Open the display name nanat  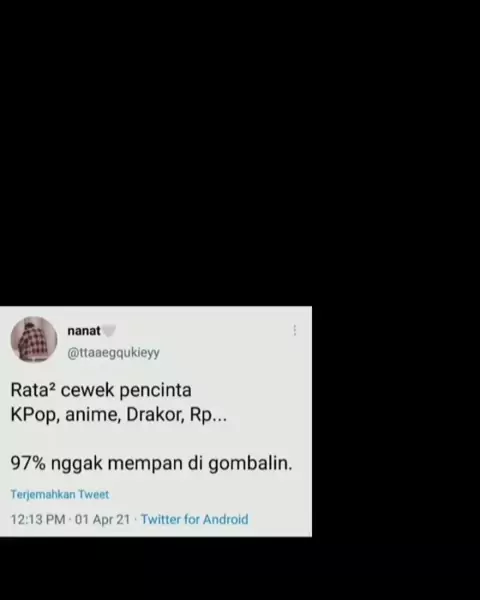click(x=84, y=331)
